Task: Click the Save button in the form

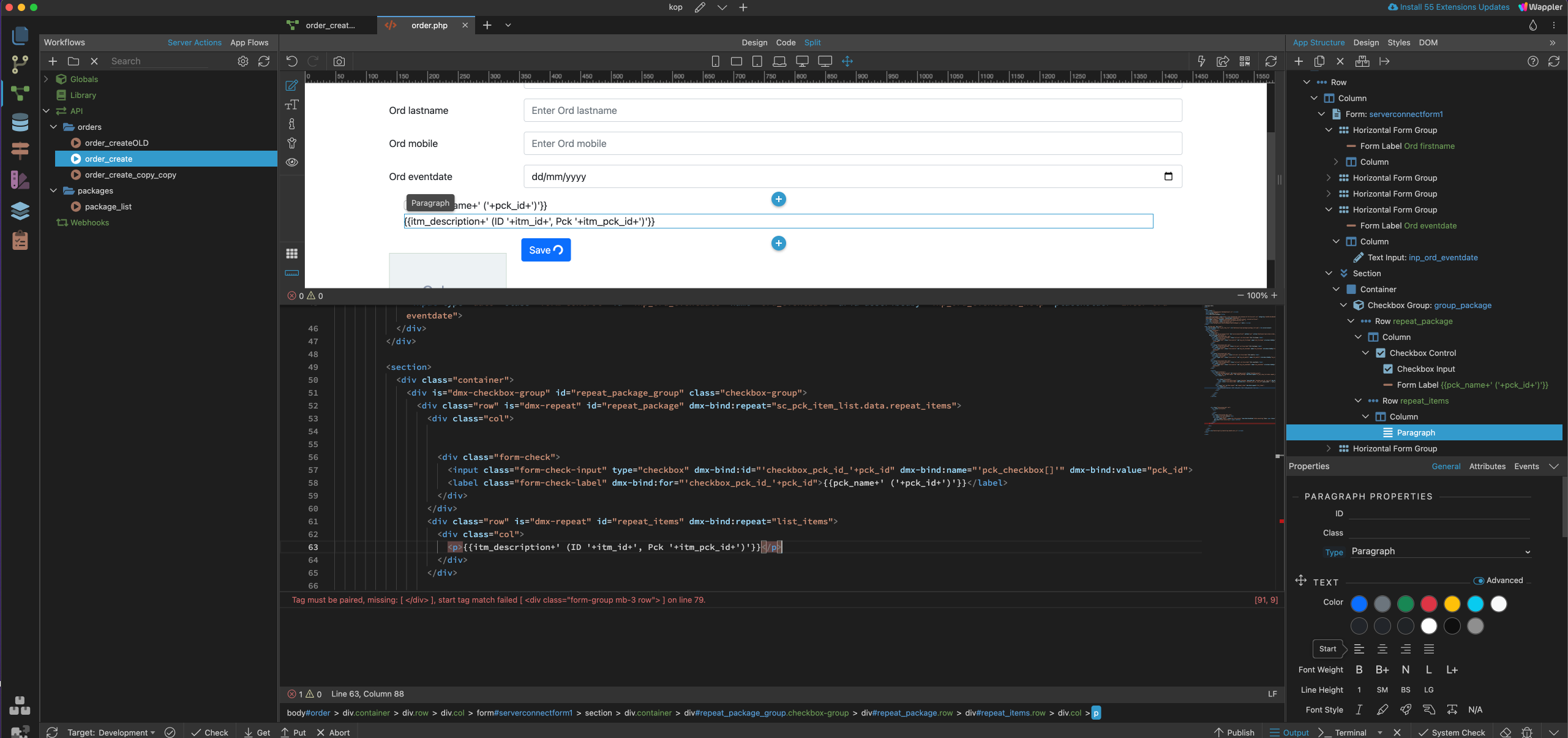Action: click(546, 250)
